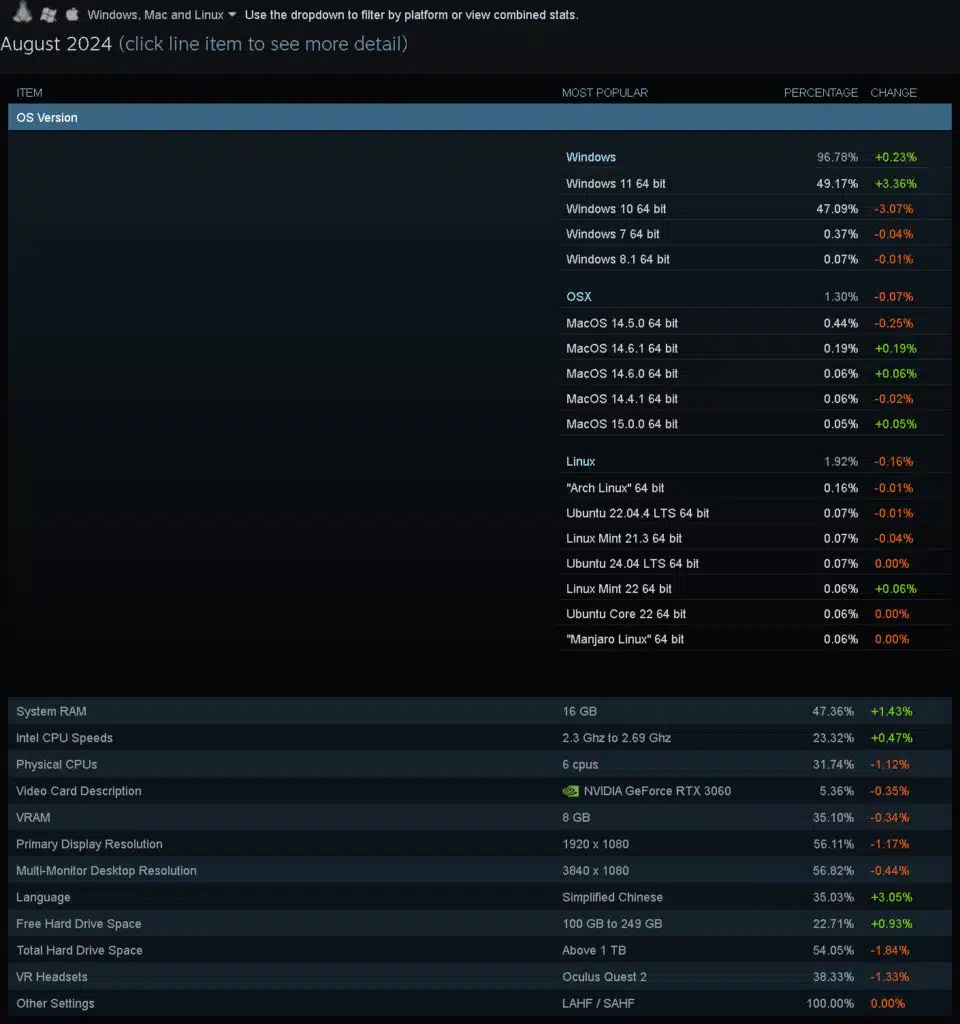Expand the Video Card Description line item
The width and height of the screenshot is (960, 1024).
tap(479, 791)
